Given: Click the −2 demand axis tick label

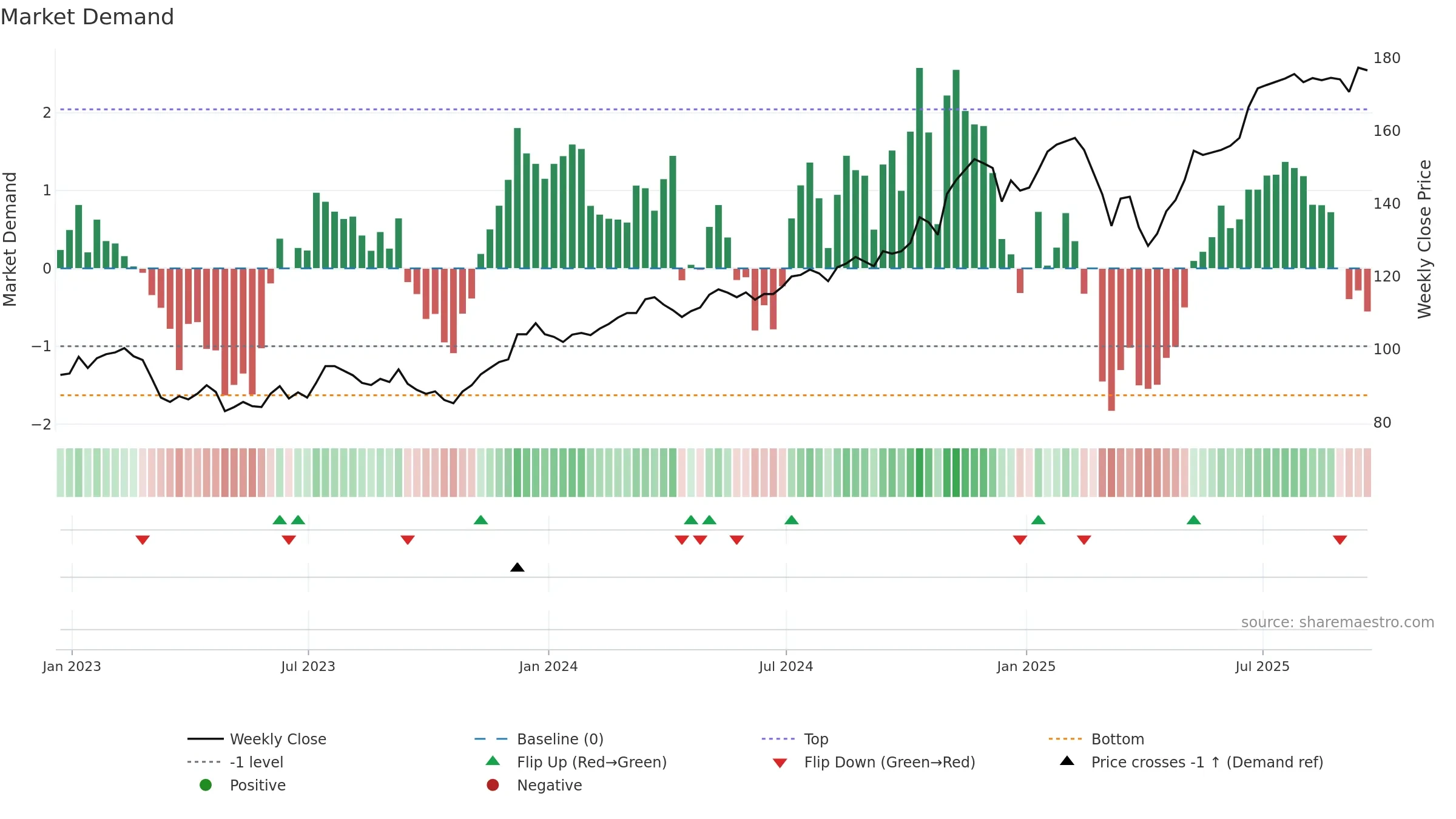Looking at the screenshot, I should pyautogui.click(x=41, y=425).
